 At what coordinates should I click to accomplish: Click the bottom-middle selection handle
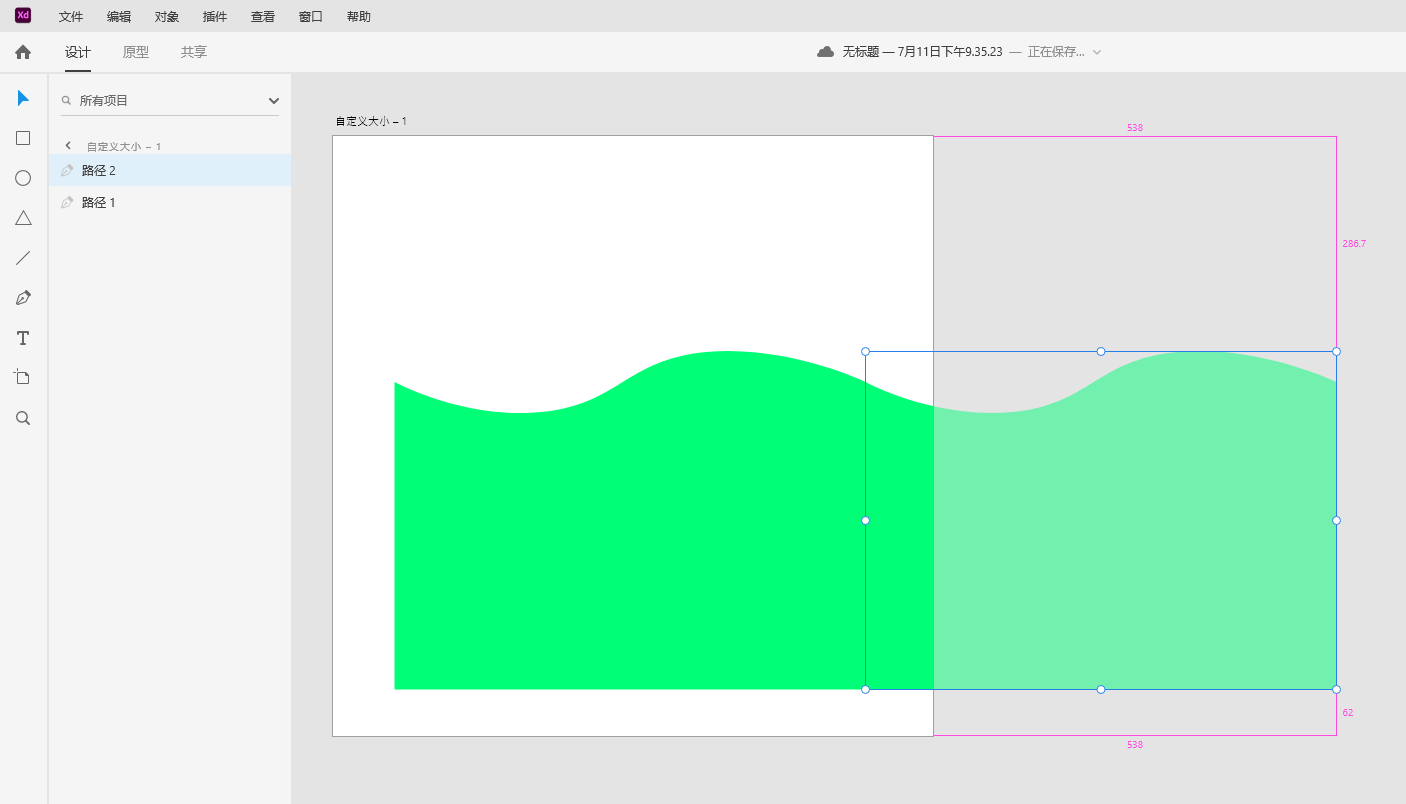click(1101, 689)
